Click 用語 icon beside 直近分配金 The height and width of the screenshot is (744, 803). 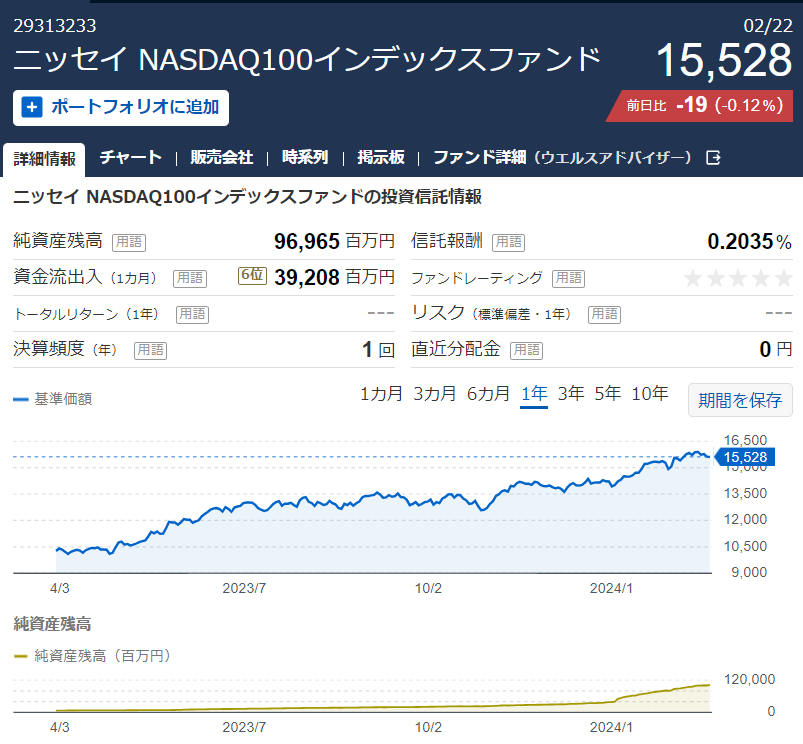coord(526,350)
